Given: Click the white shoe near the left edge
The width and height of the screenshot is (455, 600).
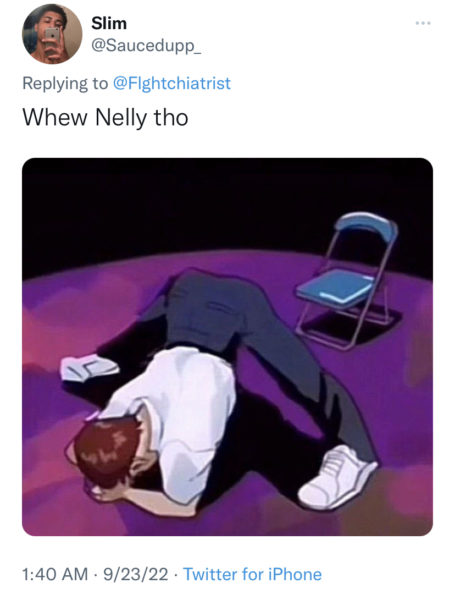Looking at the screenshot, I should [x=89, y=367].
